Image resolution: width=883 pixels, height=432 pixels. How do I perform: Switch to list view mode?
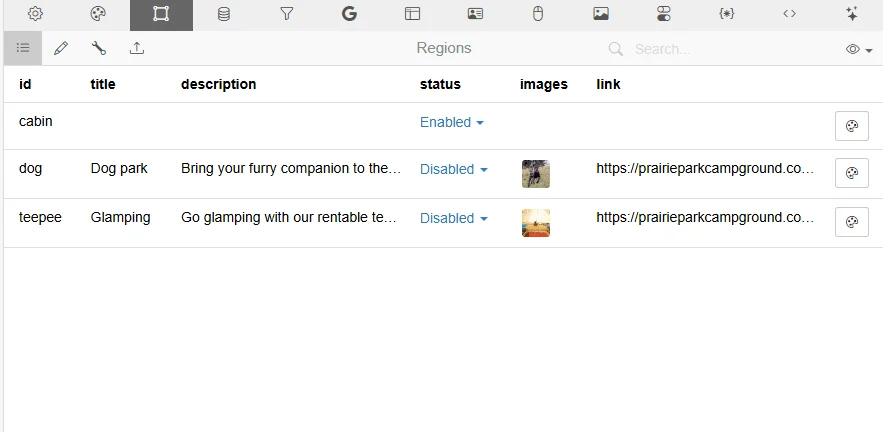tap(23, 48)
